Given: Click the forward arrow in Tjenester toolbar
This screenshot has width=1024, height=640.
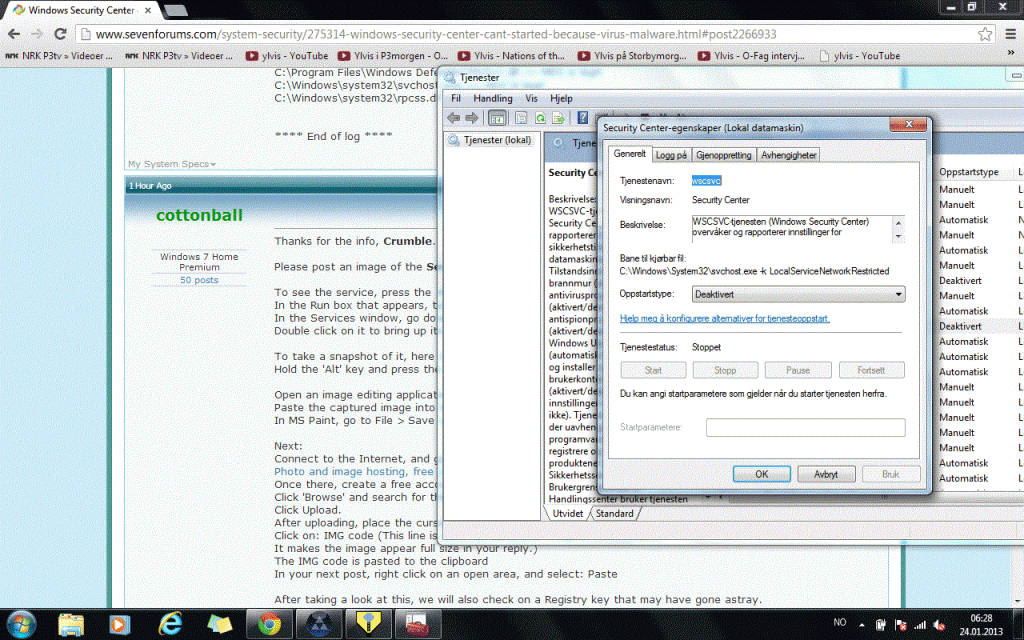Looking at the screenshot, I should click(472, 118).
